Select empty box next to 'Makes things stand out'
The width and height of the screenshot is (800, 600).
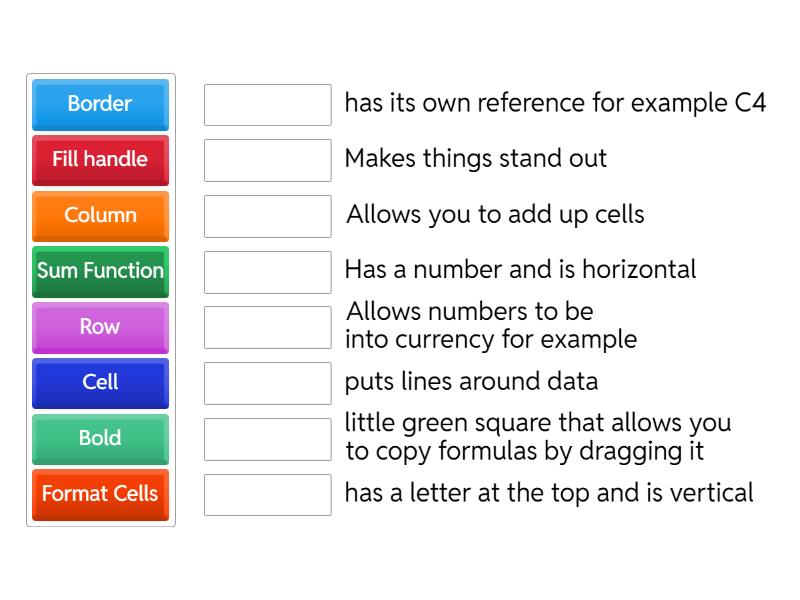[267, 160]
